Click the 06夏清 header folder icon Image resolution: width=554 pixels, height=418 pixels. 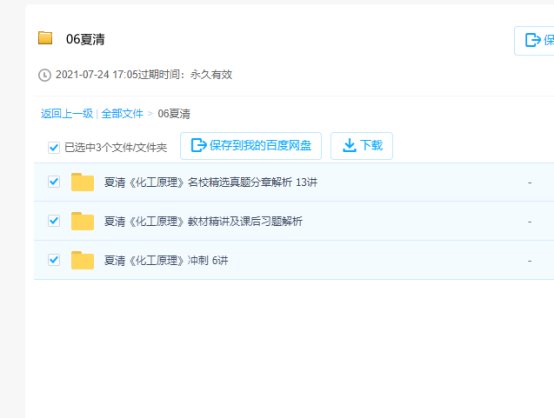tap(45, 38)
